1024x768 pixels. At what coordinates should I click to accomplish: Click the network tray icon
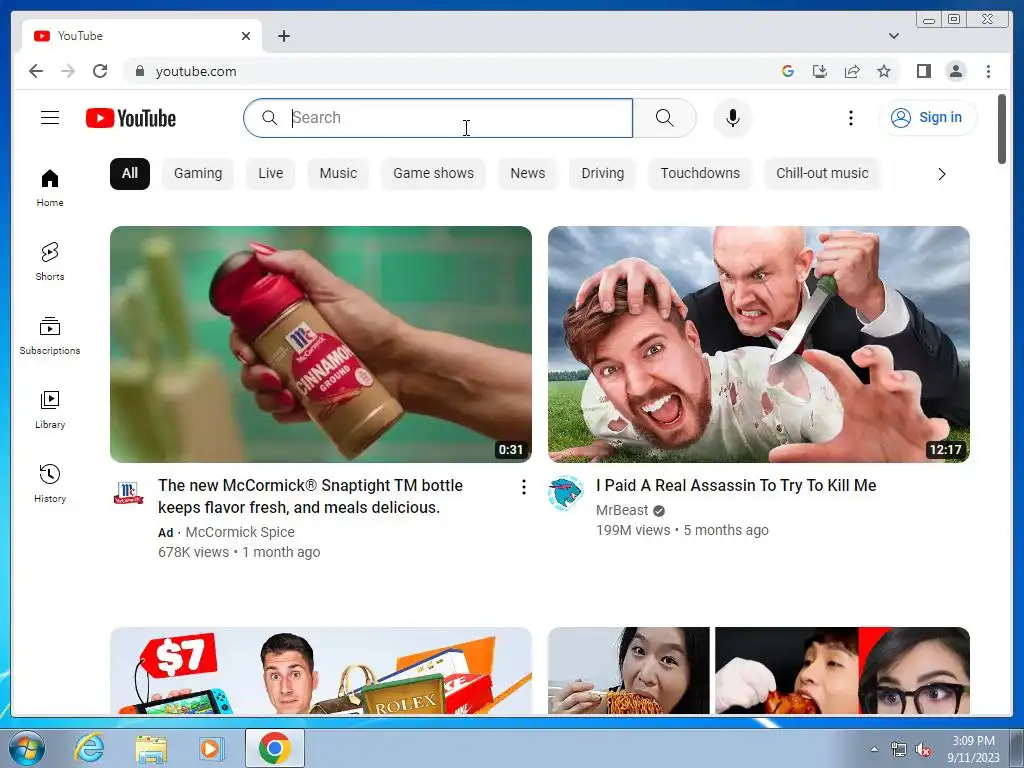(899, 750)
